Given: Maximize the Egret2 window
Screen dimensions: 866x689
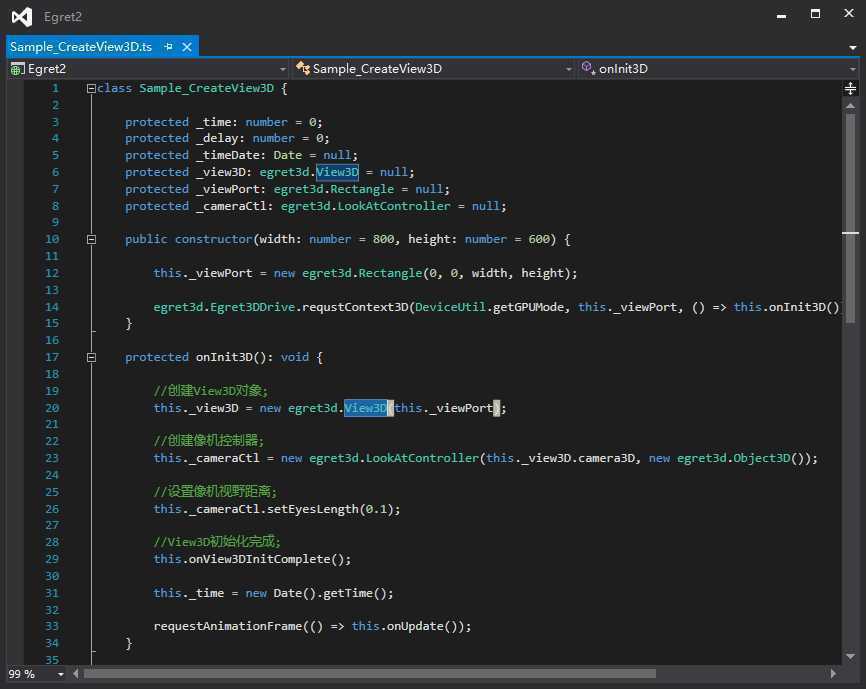Looking at the screenshot, I should [x=815, y=14].
